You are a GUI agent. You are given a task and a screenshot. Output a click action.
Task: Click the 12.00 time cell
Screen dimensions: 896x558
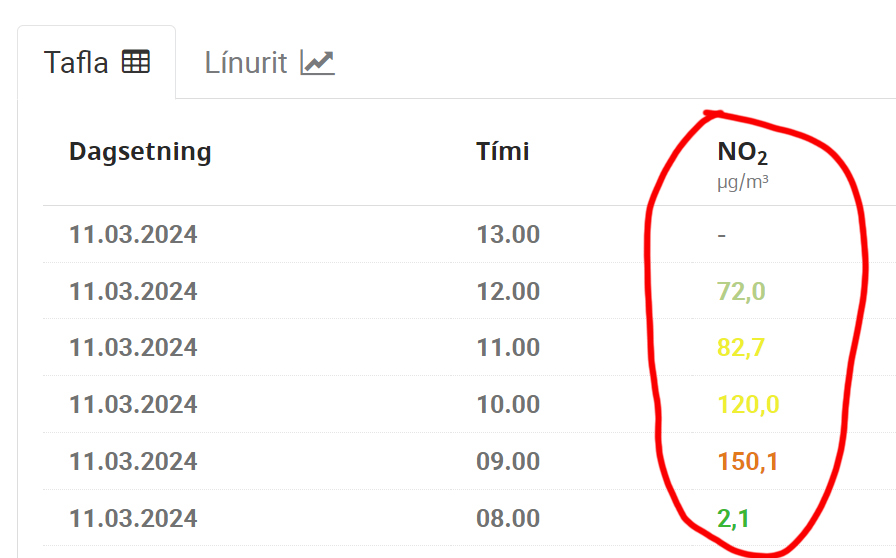pos(508,292)
